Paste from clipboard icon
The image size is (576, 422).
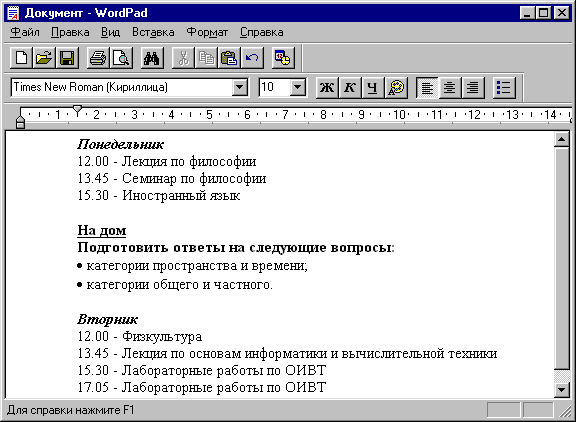pos(229,58)
